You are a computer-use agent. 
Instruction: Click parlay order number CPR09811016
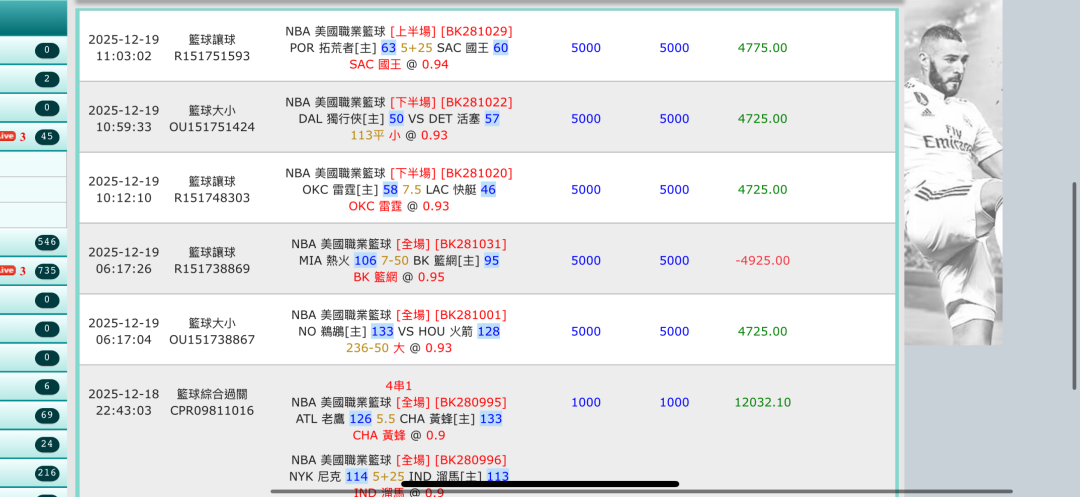pos(212,411)
